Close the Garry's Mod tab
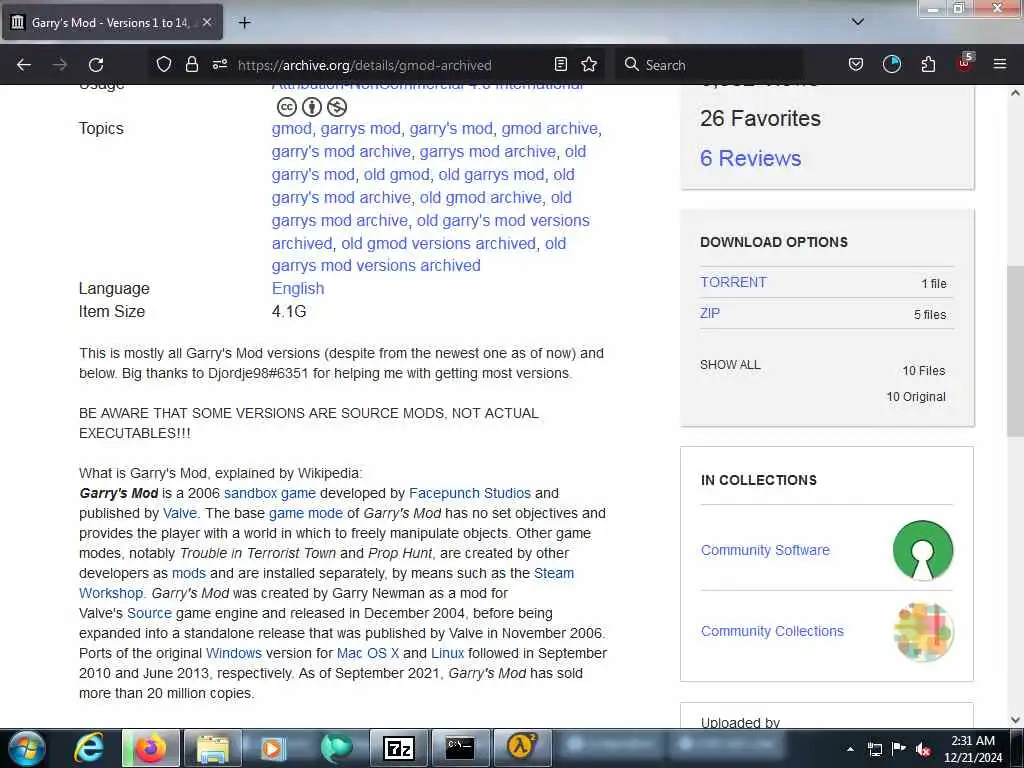 (x=206, y=22)
